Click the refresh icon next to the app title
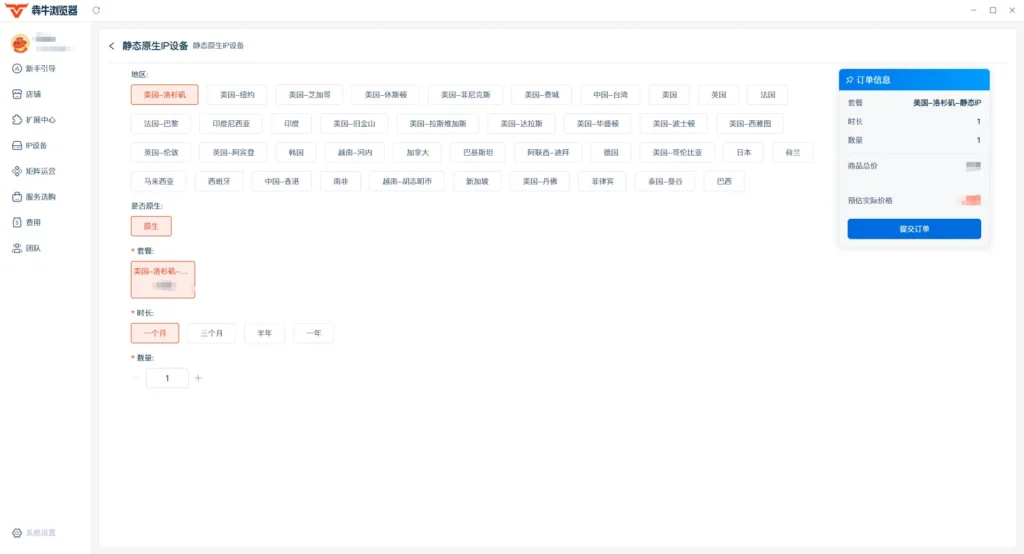 (x=96, y=10)
